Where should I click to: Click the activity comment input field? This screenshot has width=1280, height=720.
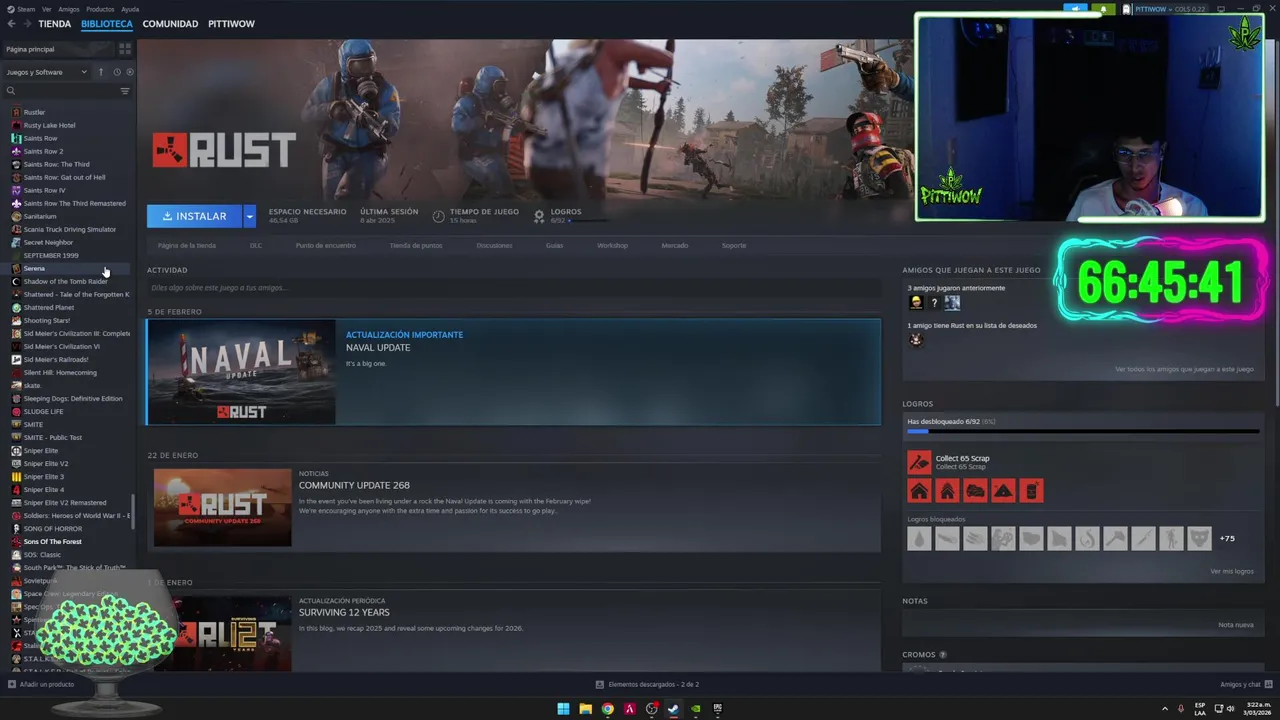click(x=514, y=288)
